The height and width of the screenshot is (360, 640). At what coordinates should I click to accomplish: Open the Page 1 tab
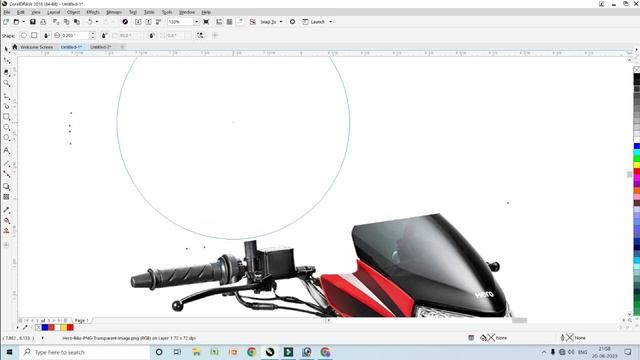pyautogui.click(x=81, y=320)
